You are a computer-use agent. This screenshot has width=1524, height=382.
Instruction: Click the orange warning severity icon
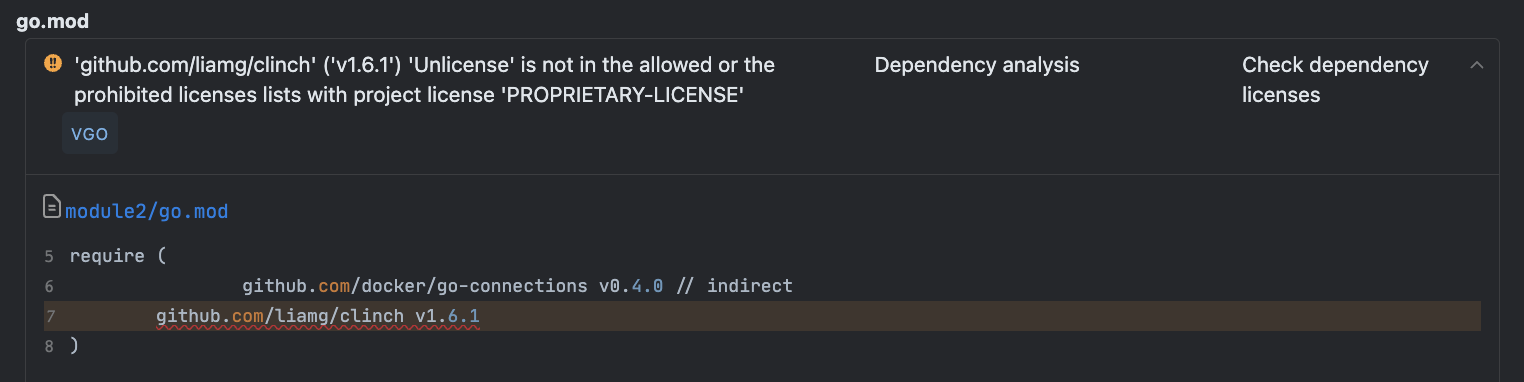(x=53, y=64)
